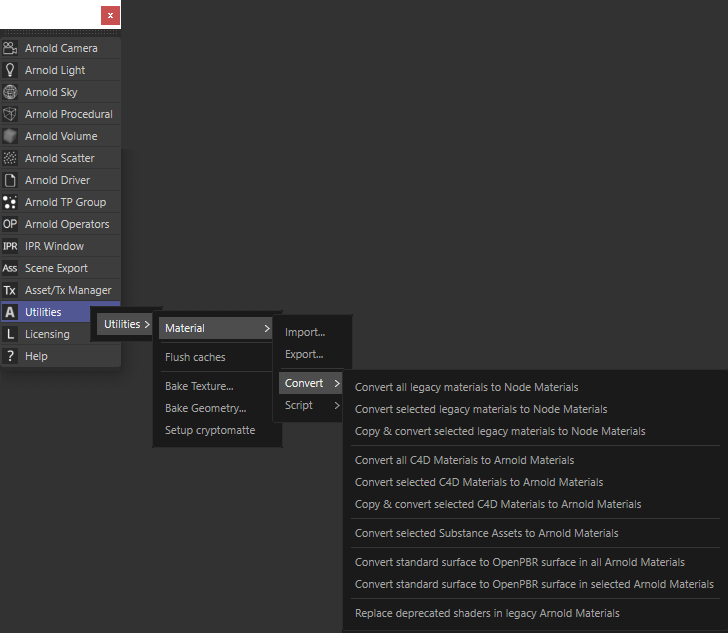Expand the Material submenu
728x633 pixels.
point(216,328)
